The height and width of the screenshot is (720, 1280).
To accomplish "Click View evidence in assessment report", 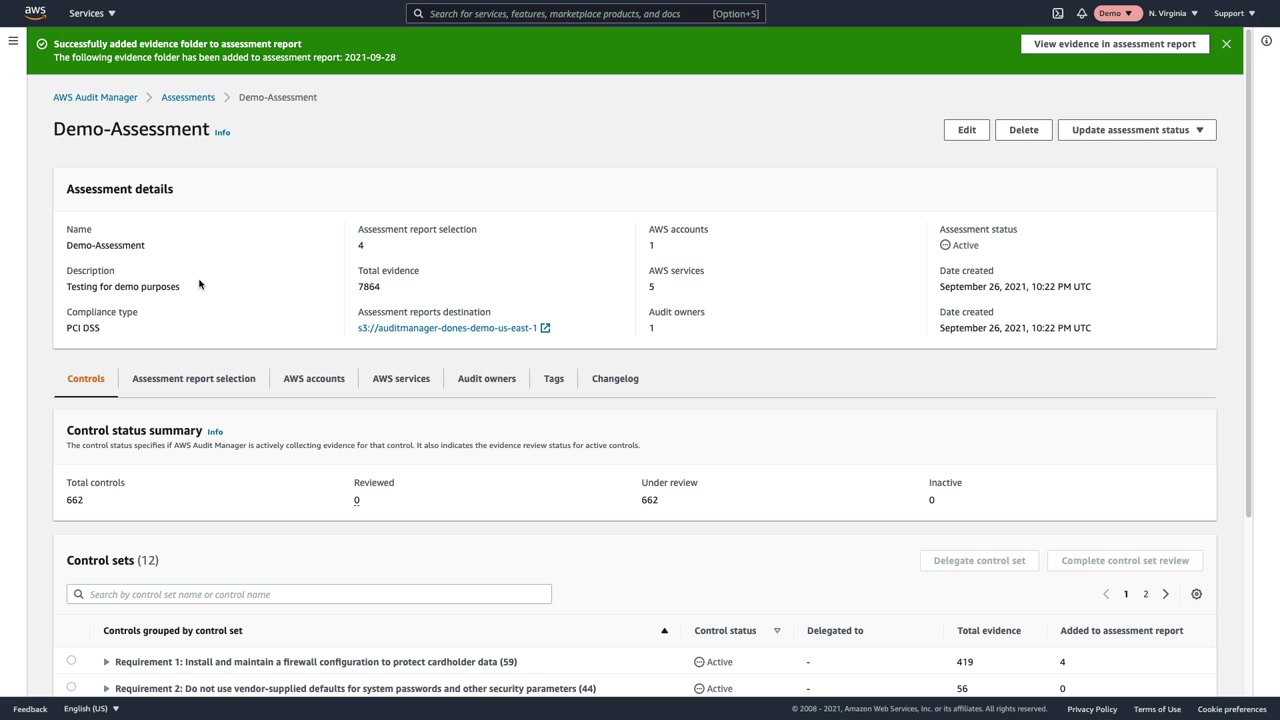I will (1115, 44).
